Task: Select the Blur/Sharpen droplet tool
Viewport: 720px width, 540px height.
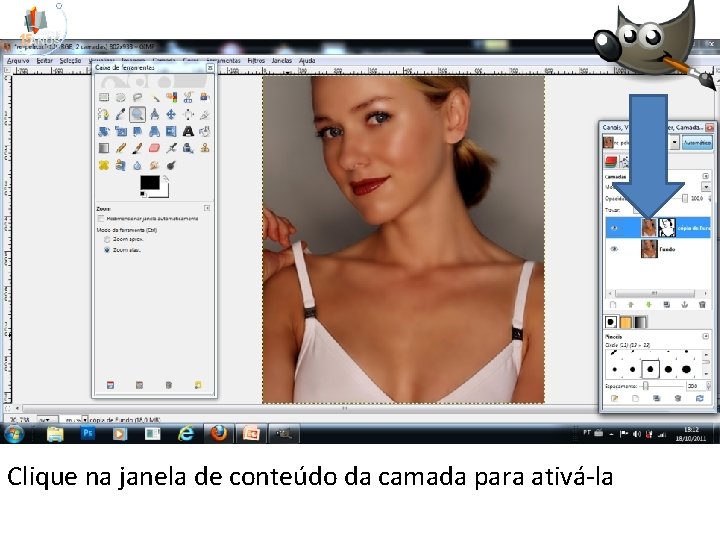Action: [x=137, y=165]
